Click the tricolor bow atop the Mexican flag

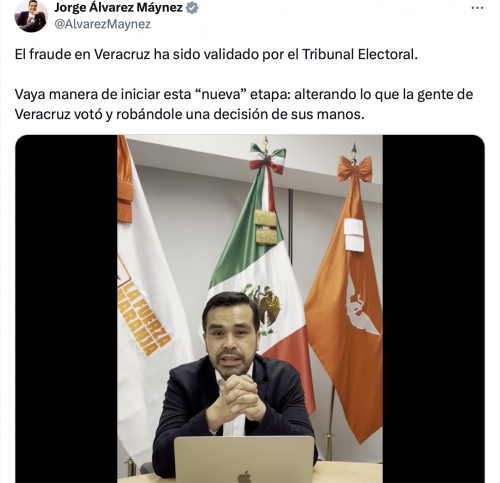(x=267, y=159)
